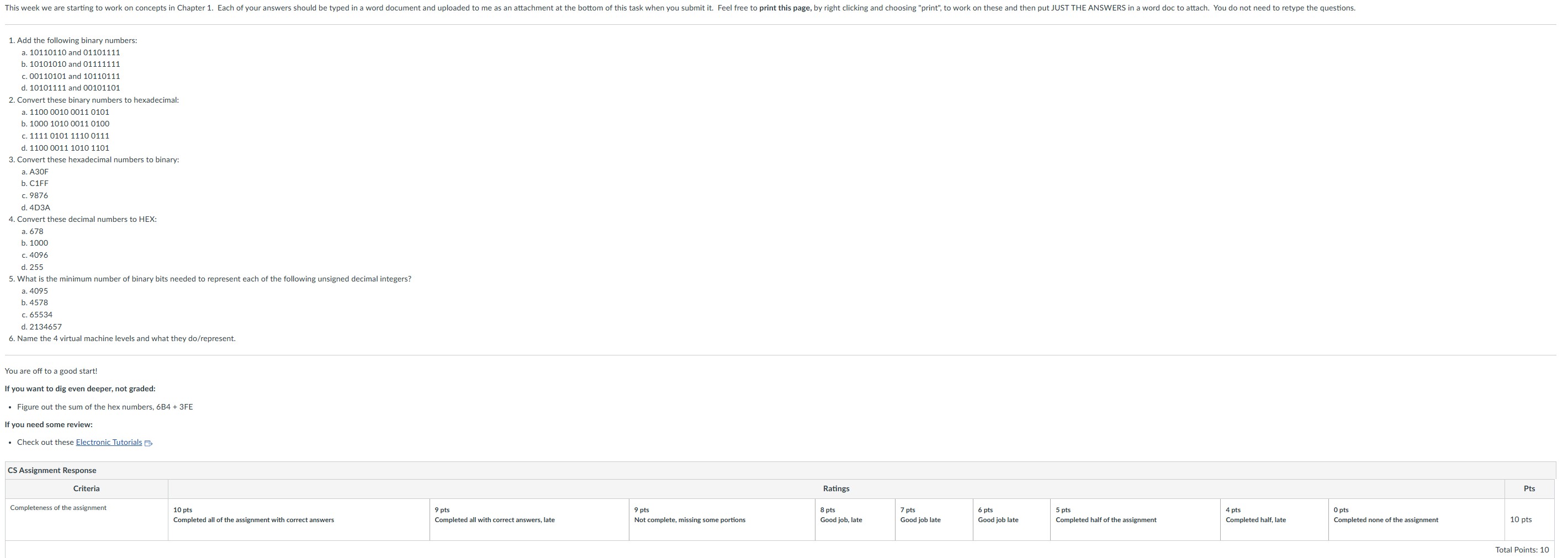1568x558 pixels.
Task: Click the hex value "4D3A"
Action: click(40, 208)
